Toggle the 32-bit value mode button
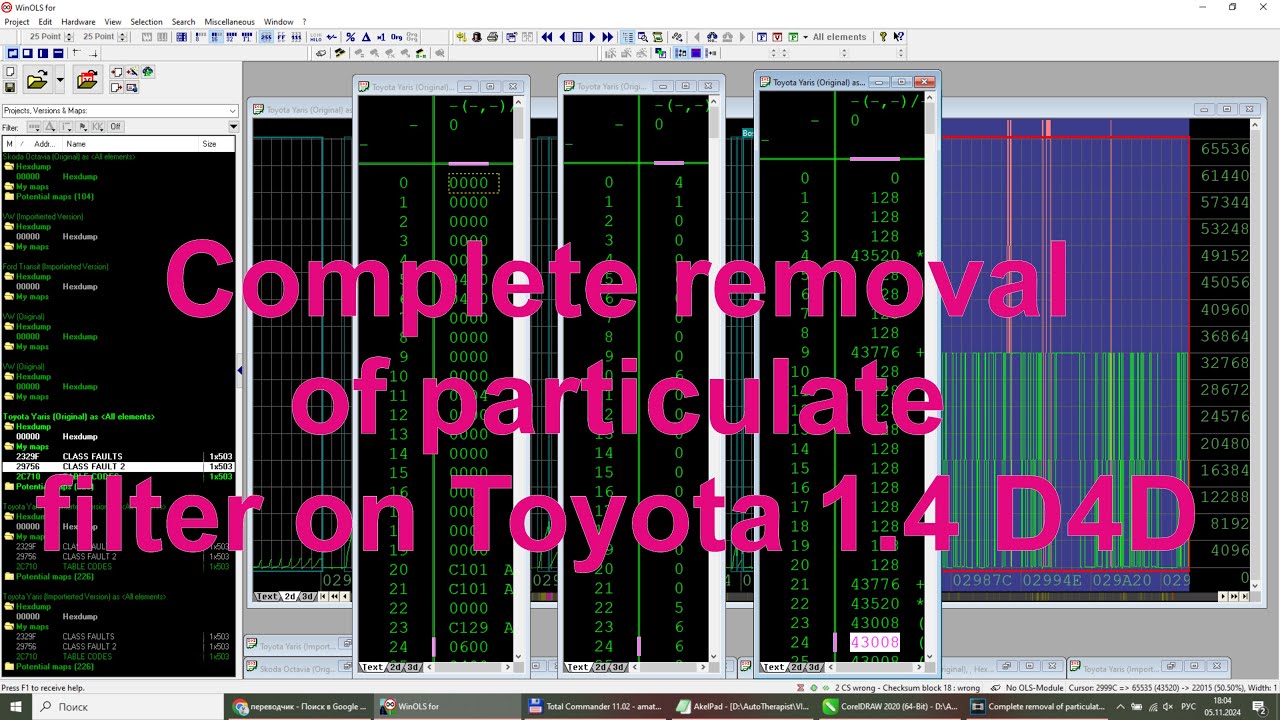 tap(231, 37)
